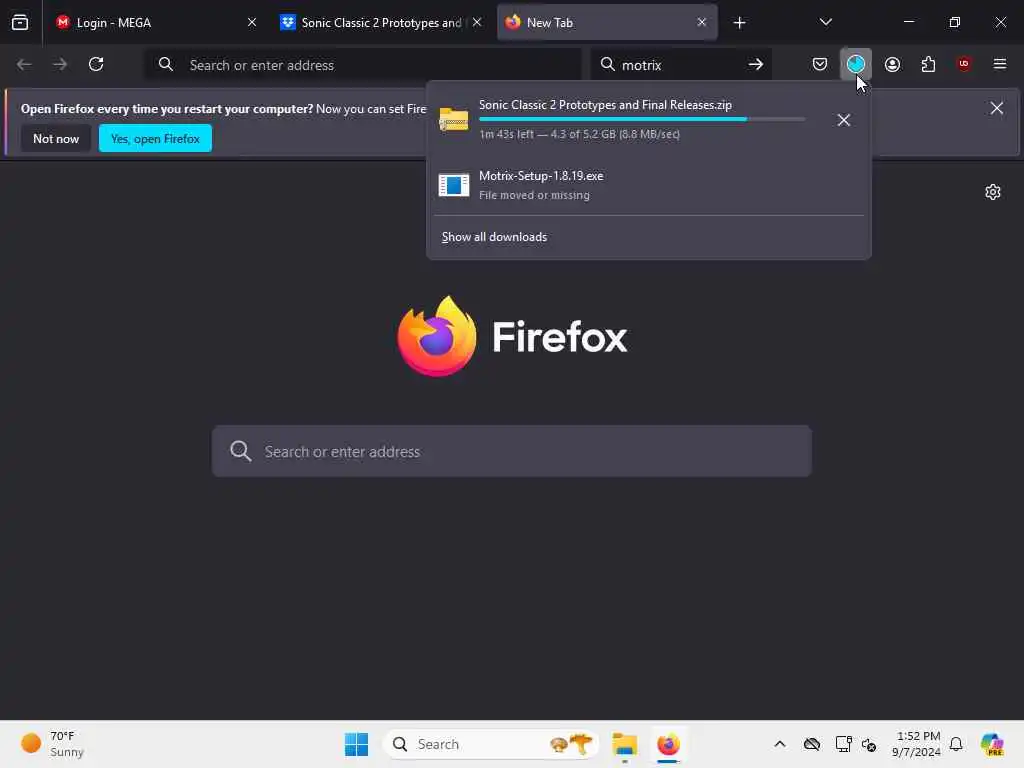The height and width of the screenshot is (768, 1024).
Task: Open the notification bell icon
Action: click(956, 744)
